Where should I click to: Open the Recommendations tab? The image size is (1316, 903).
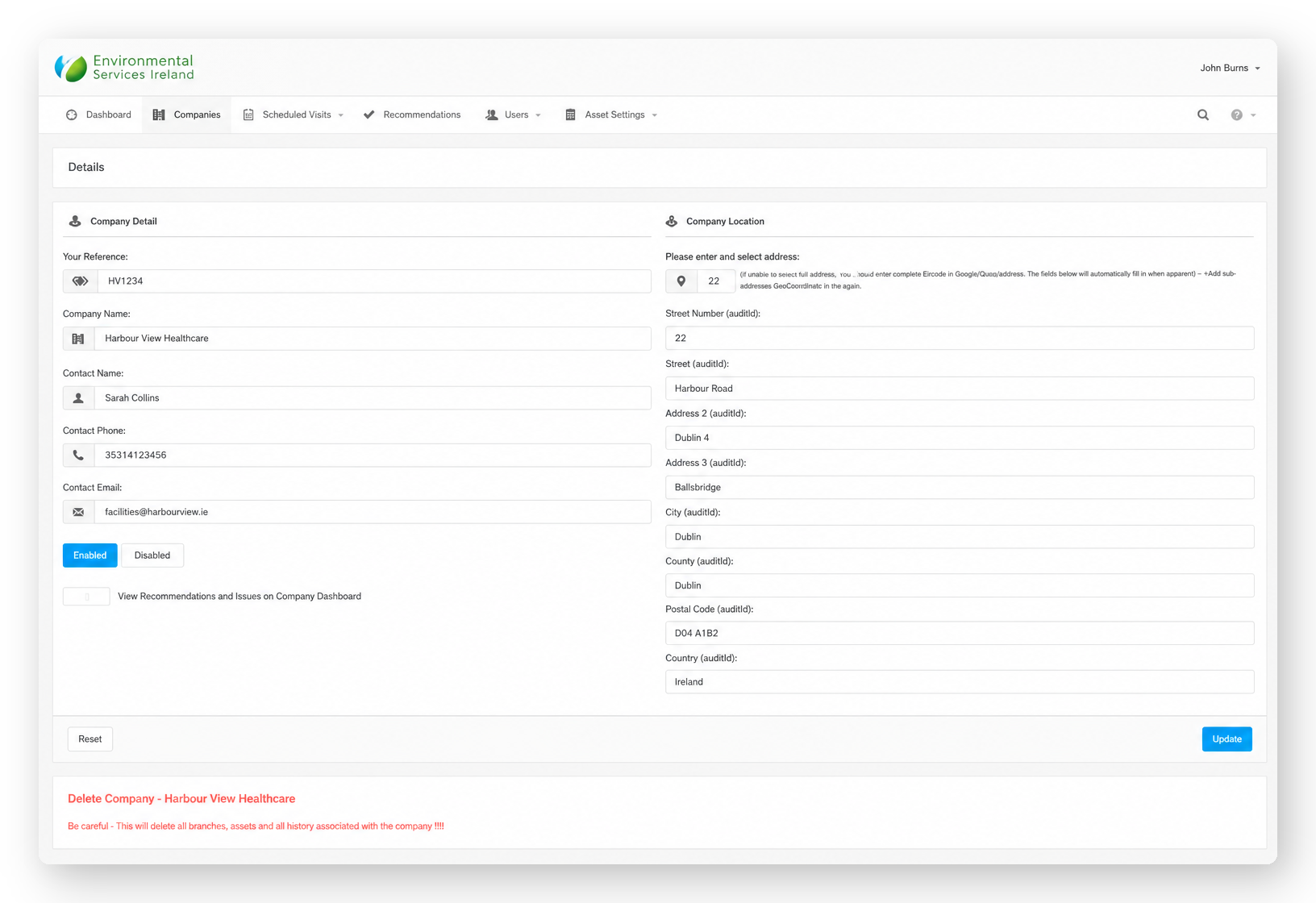[412, 114]
